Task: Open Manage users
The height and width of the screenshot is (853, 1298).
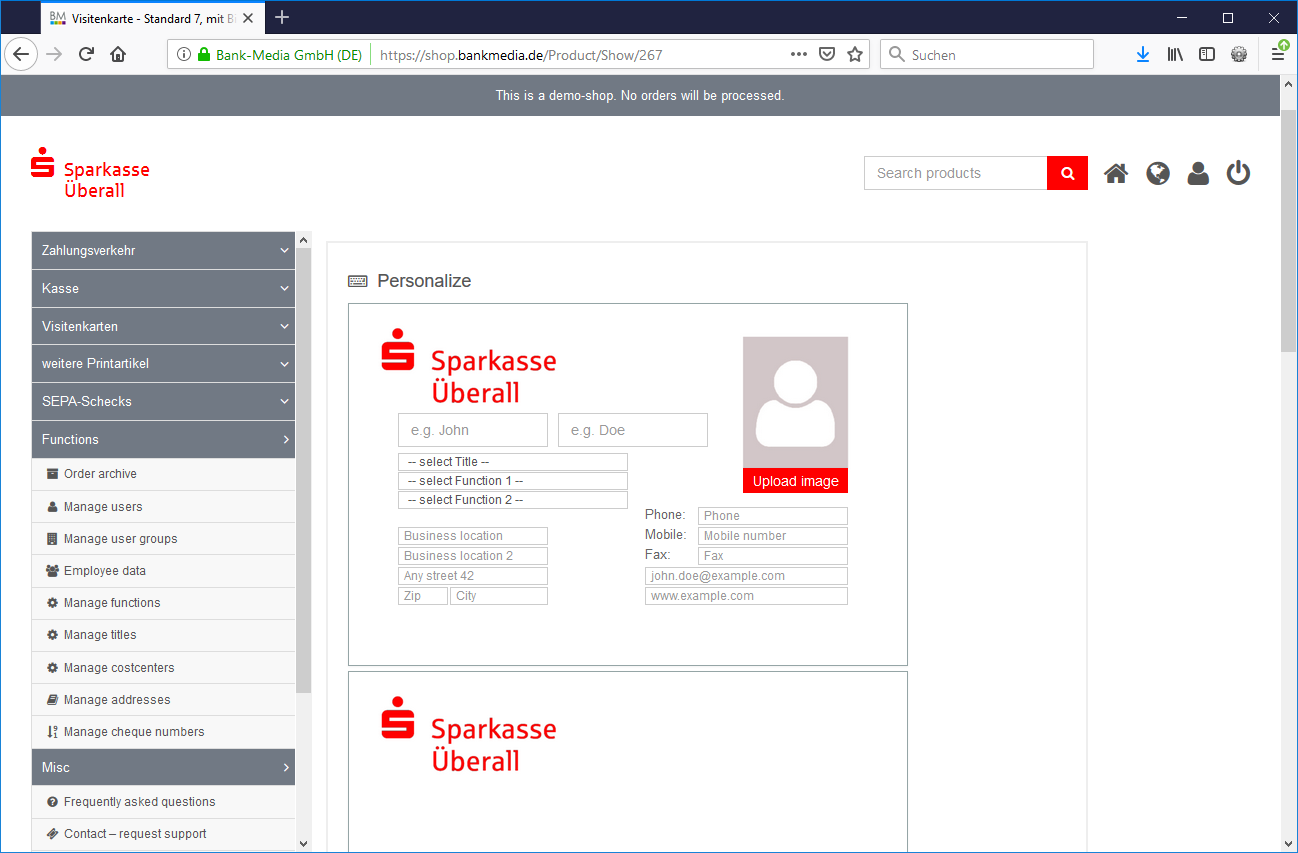Action: pyautogui.click(x=164, y=507)
